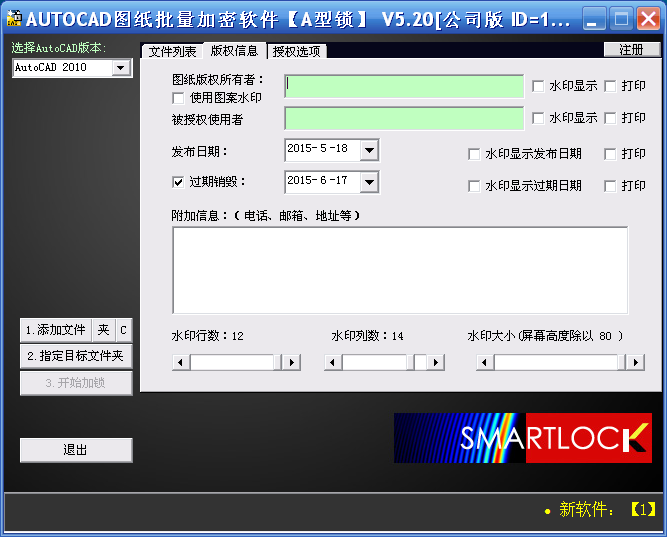Viewport: 667px width, 537px height.
Task: Check 打印 for 被授权使用者 row
Action: [610, 118]
